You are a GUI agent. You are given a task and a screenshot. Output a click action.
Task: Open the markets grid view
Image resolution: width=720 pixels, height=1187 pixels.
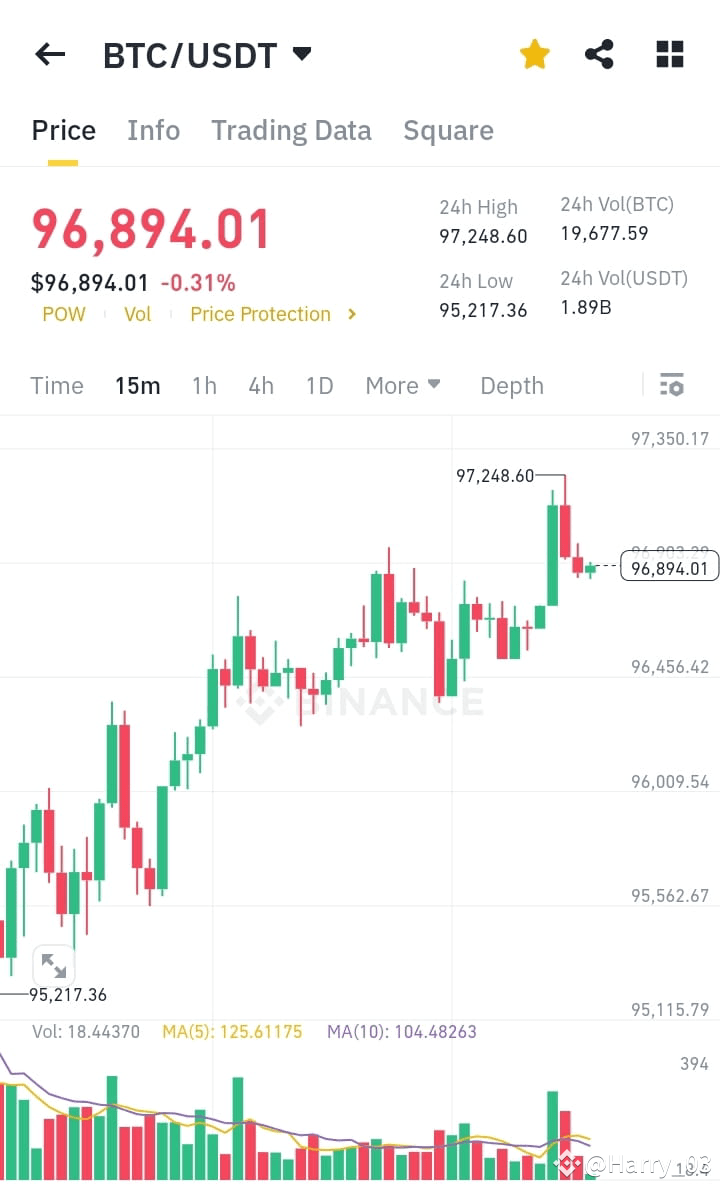[668, 54]
